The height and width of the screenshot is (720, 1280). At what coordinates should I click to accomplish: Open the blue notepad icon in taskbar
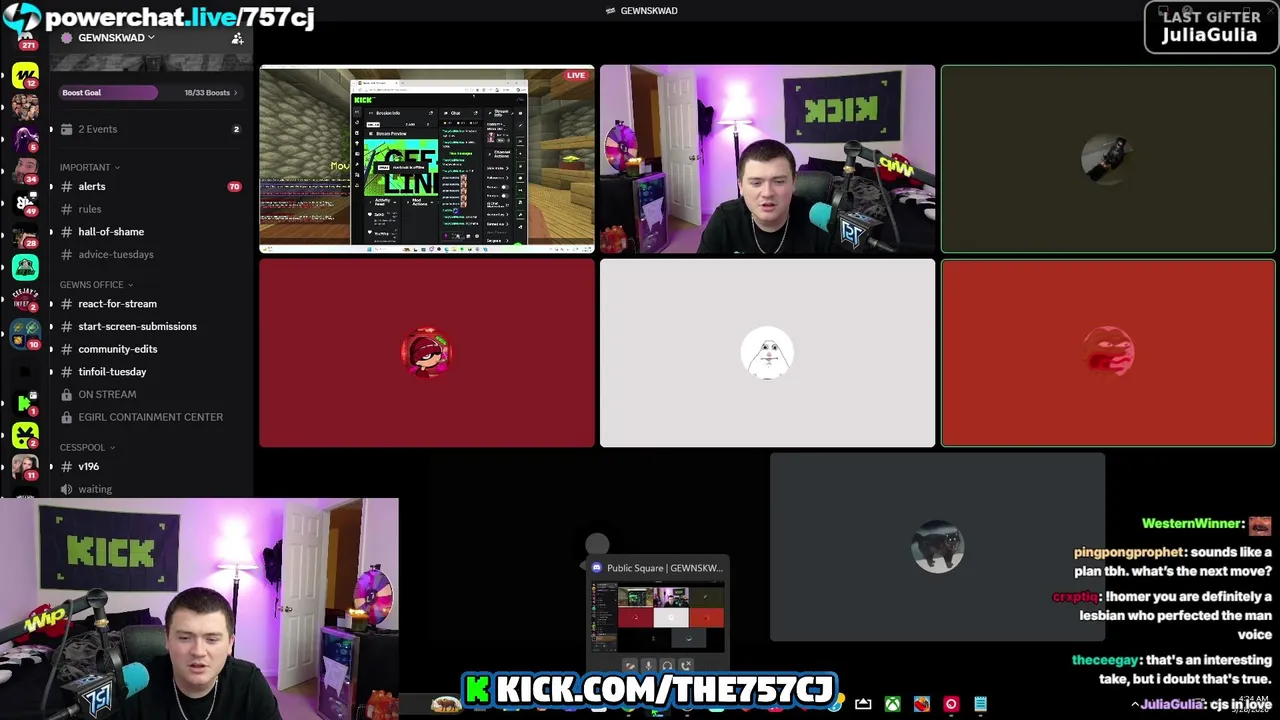tap(980, 704)
